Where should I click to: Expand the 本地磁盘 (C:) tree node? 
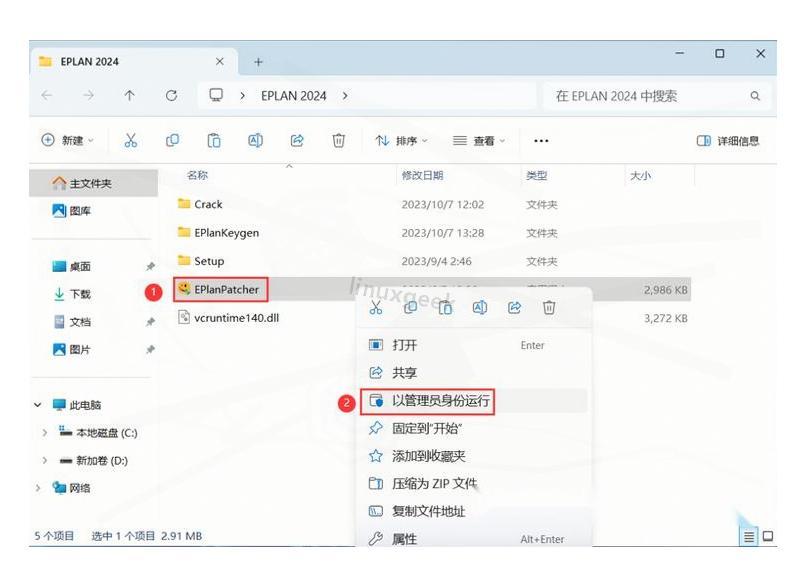pyautogui.click(x=45, y=433)
